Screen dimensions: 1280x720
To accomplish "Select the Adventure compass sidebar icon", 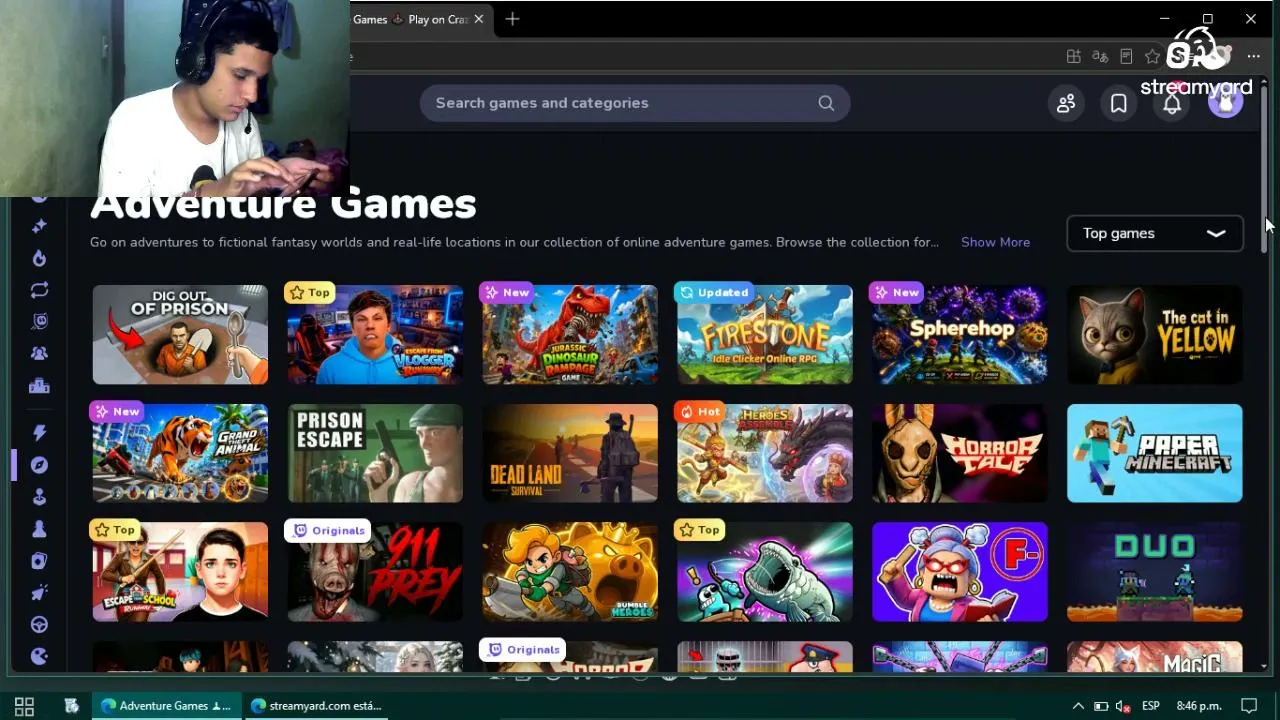I will pos(39,465).
